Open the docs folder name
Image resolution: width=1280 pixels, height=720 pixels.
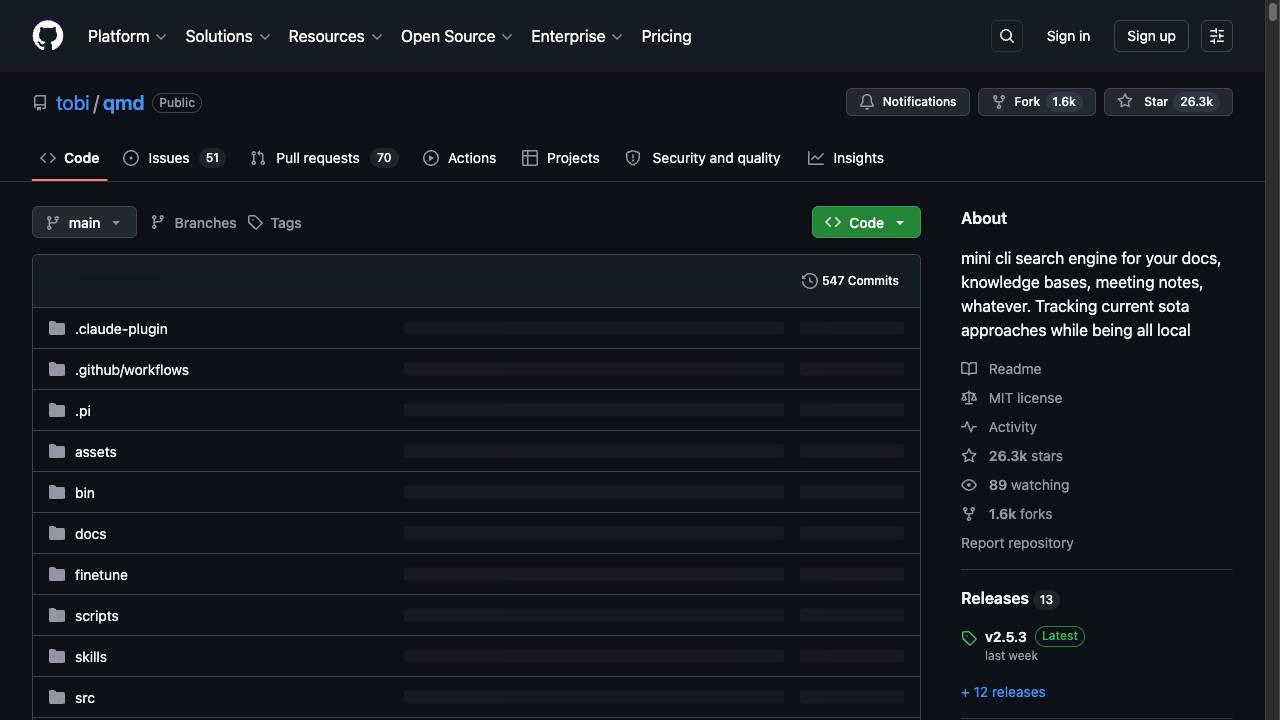90,534
